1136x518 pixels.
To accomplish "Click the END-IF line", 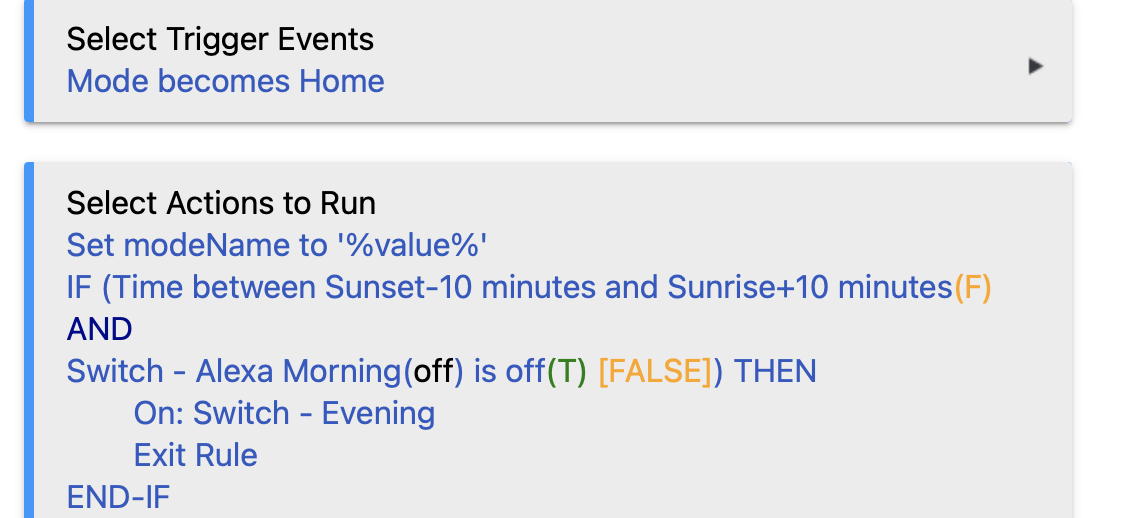I will click(x=118, y=498).
